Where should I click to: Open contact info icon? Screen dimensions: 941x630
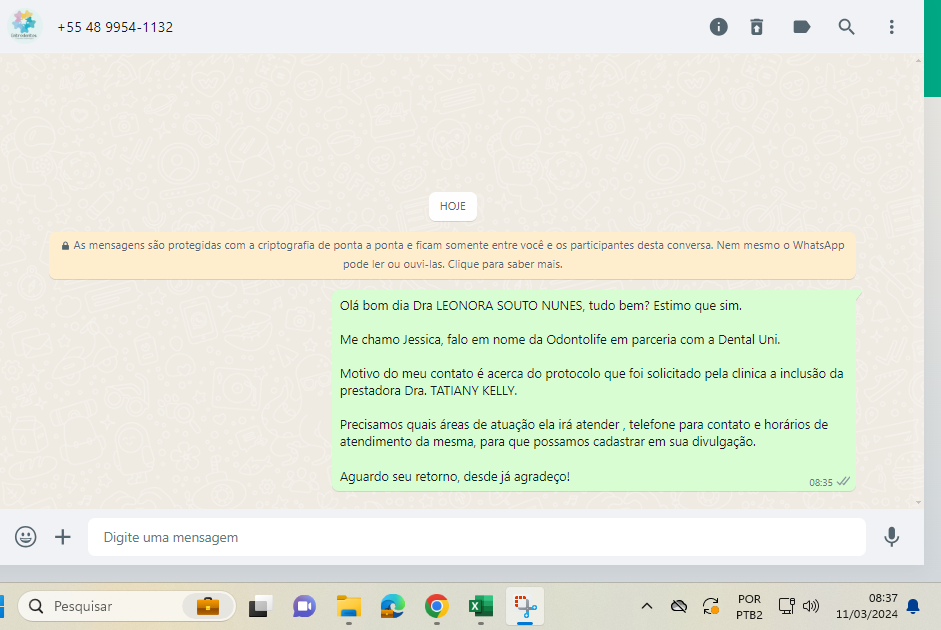click(718, 27)
